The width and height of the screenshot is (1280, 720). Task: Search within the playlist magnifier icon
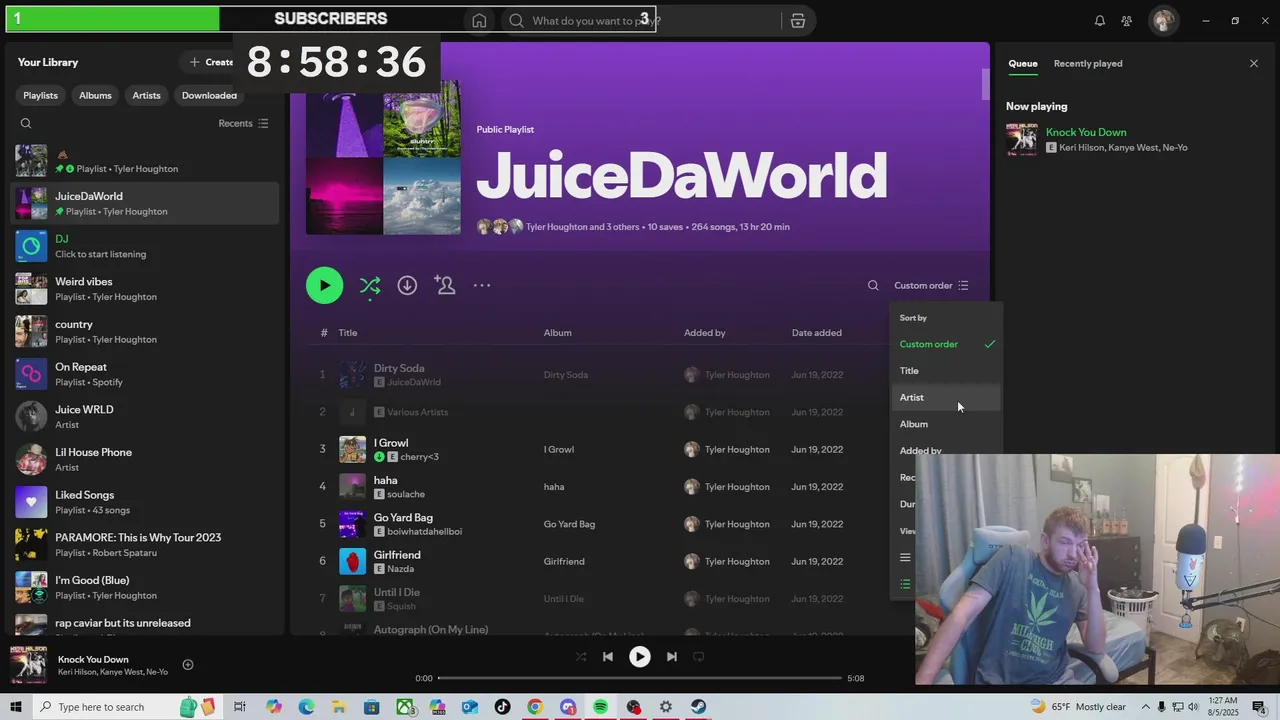click(x=873, y=286)
